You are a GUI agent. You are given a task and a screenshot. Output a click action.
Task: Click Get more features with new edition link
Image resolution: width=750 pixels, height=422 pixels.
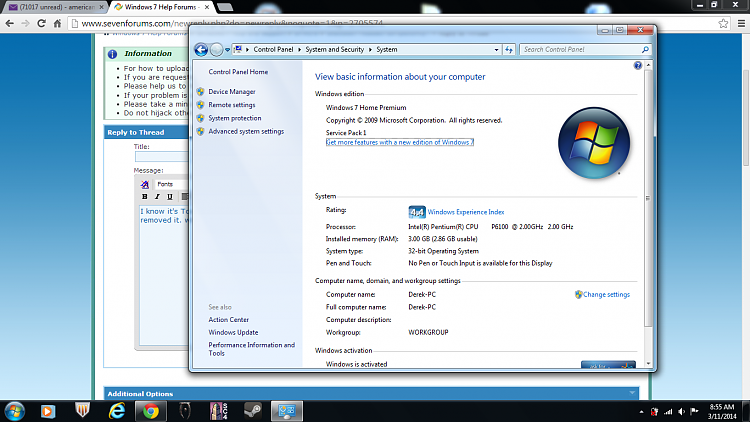[x=399, y=142]
